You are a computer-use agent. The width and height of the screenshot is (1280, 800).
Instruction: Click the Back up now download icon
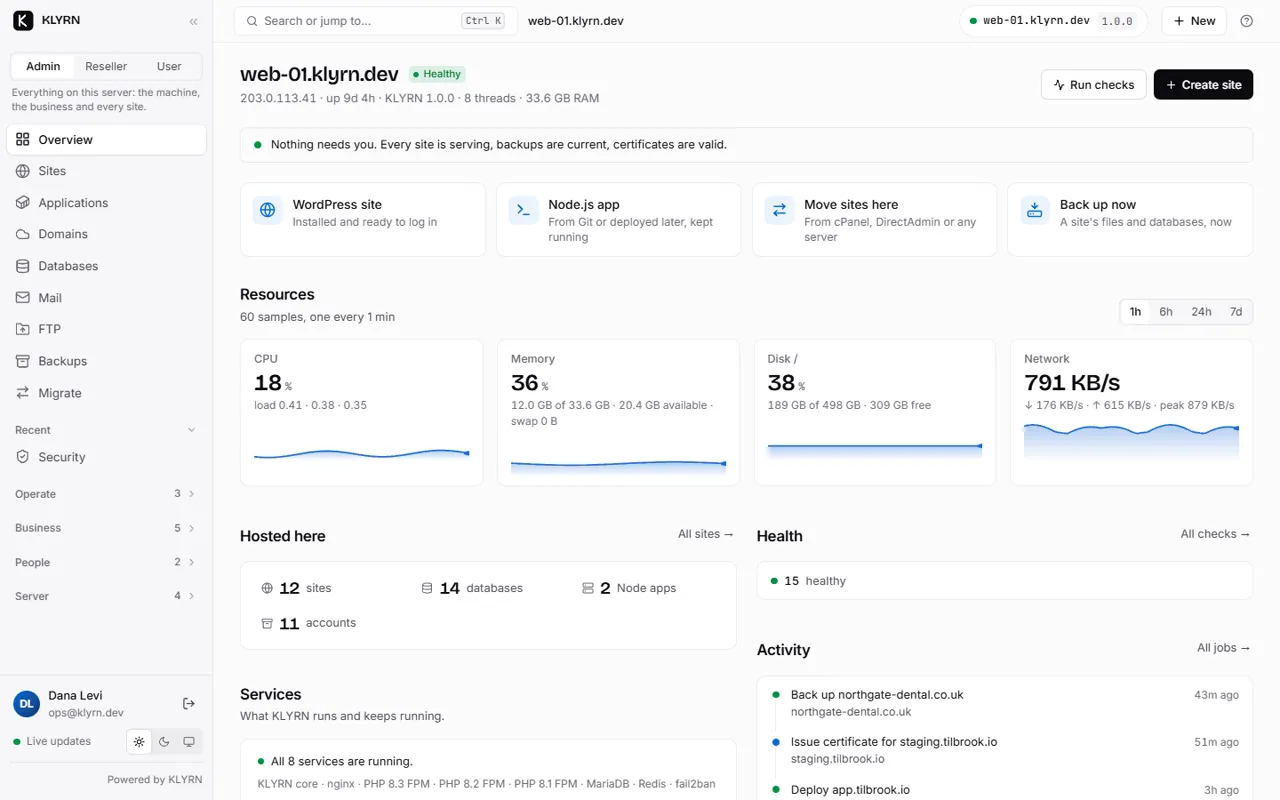[1035, 210]
